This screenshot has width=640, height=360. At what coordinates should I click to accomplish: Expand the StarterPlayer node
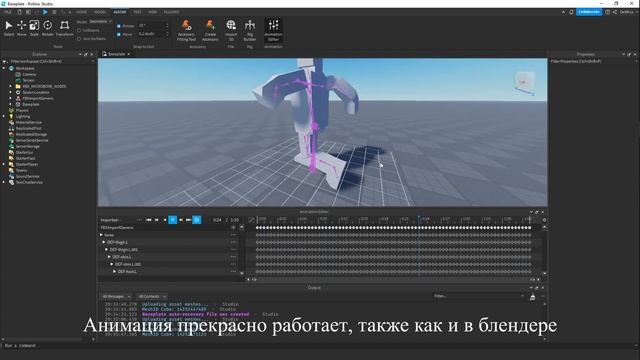[4, 164]
